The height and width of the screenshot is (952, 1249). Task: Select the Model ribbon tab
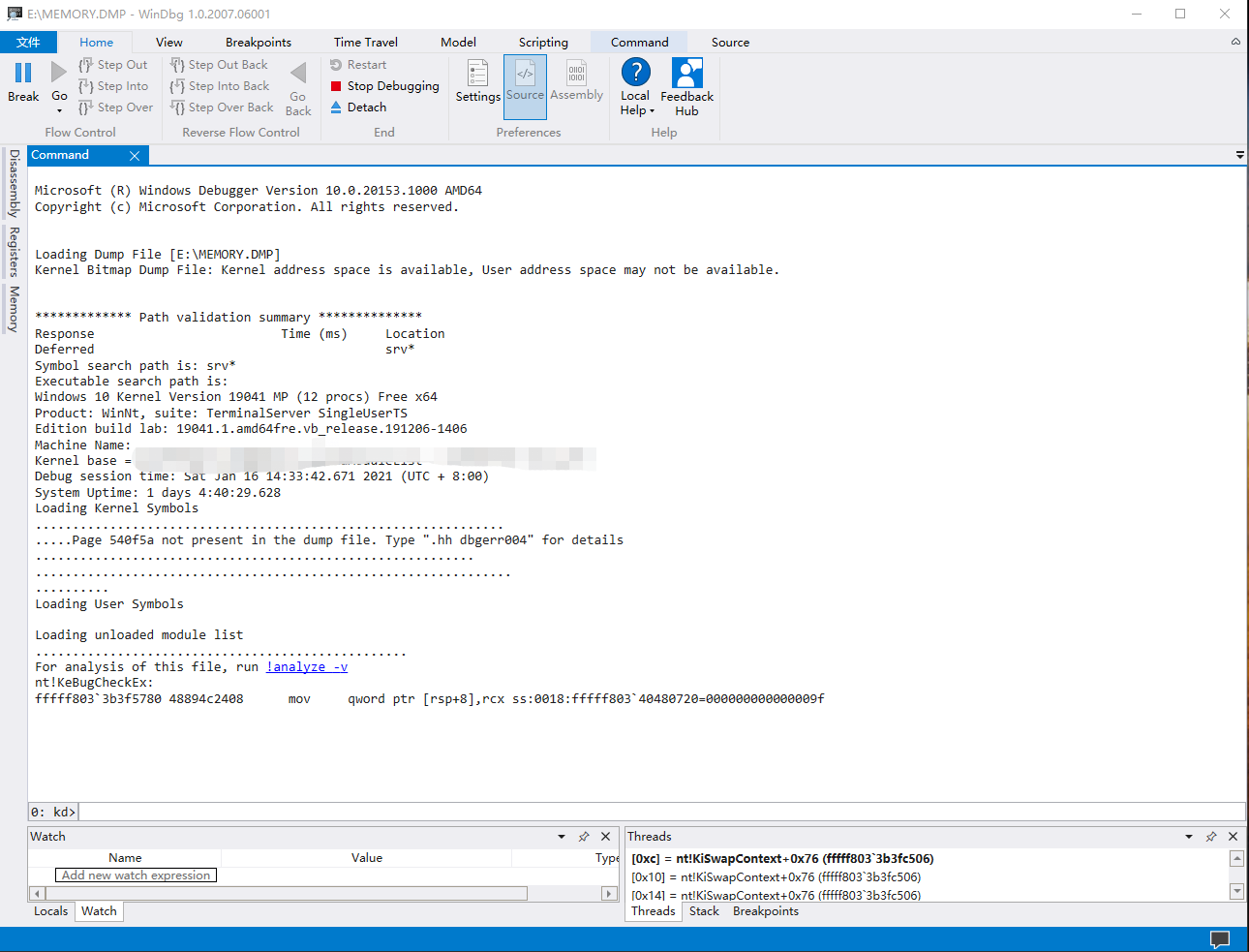point(458,42)
